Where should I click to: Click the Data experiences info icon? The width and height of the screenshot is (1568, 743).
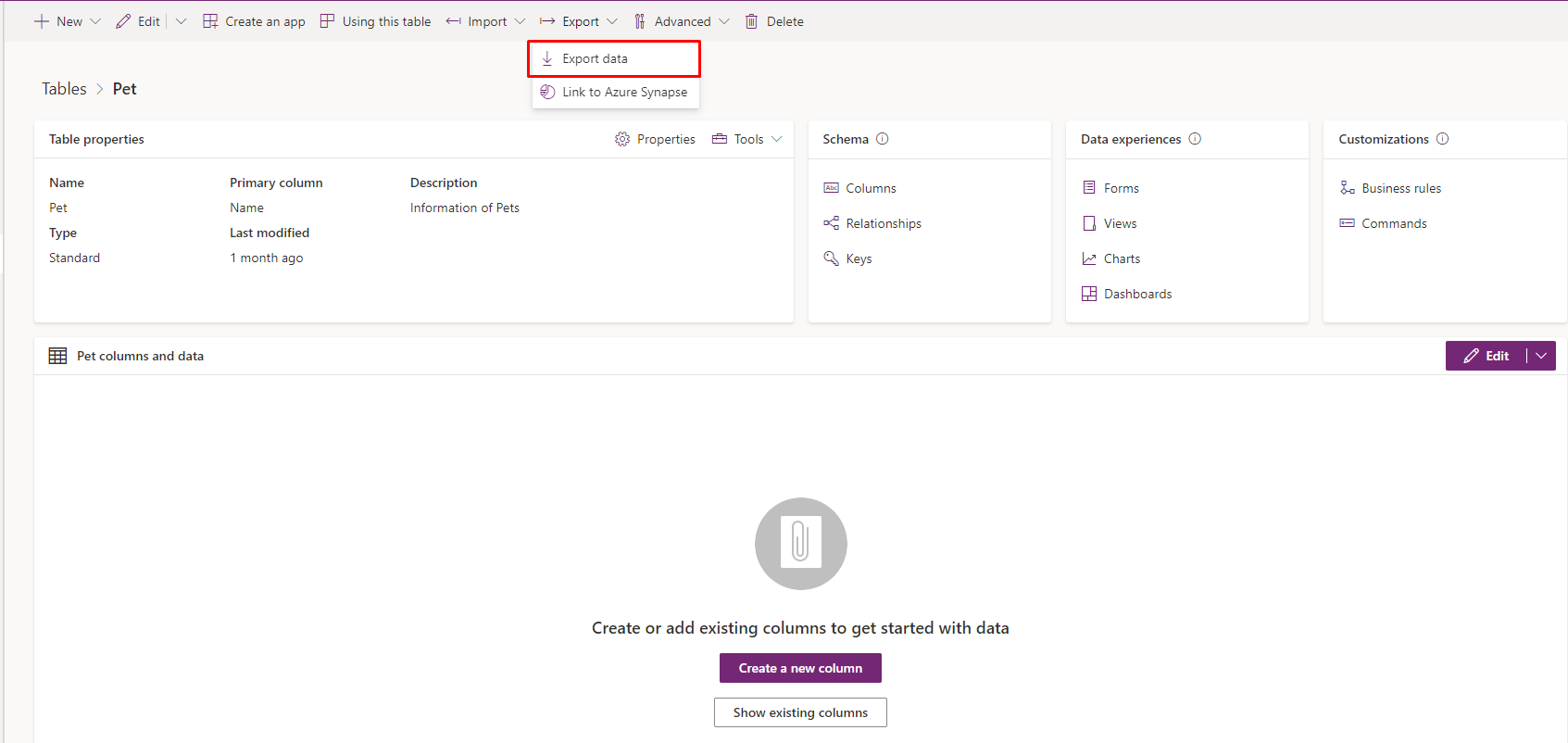click(1195, 139)
